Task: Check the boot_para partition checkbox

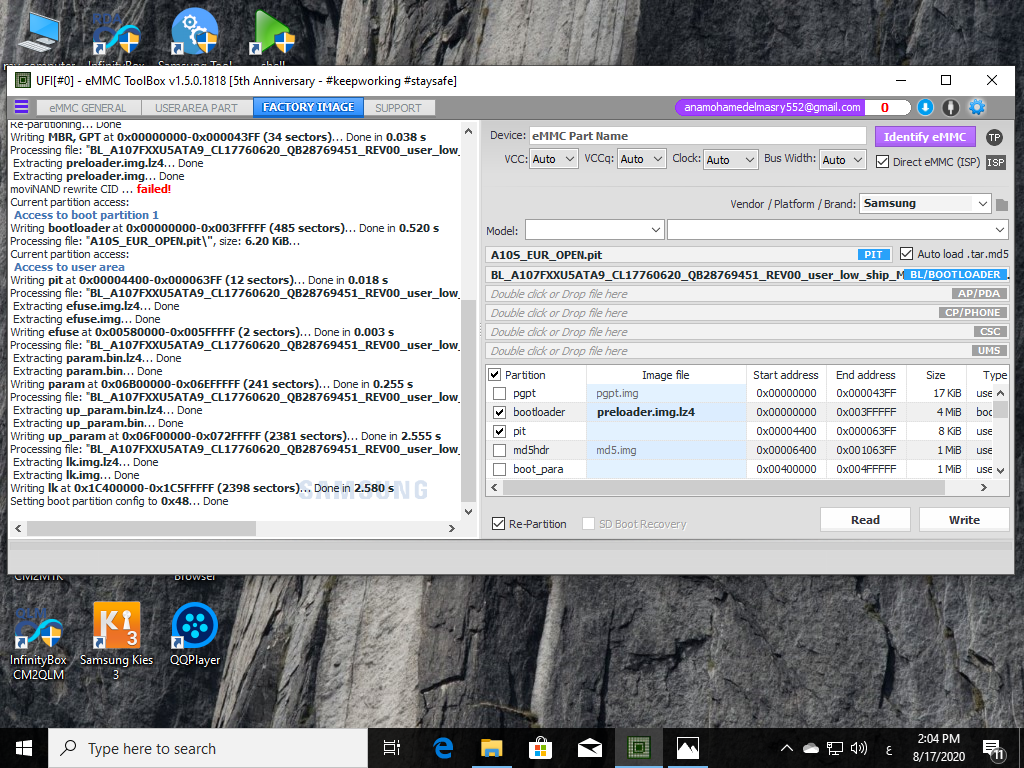Action: (x=500, y=469)
